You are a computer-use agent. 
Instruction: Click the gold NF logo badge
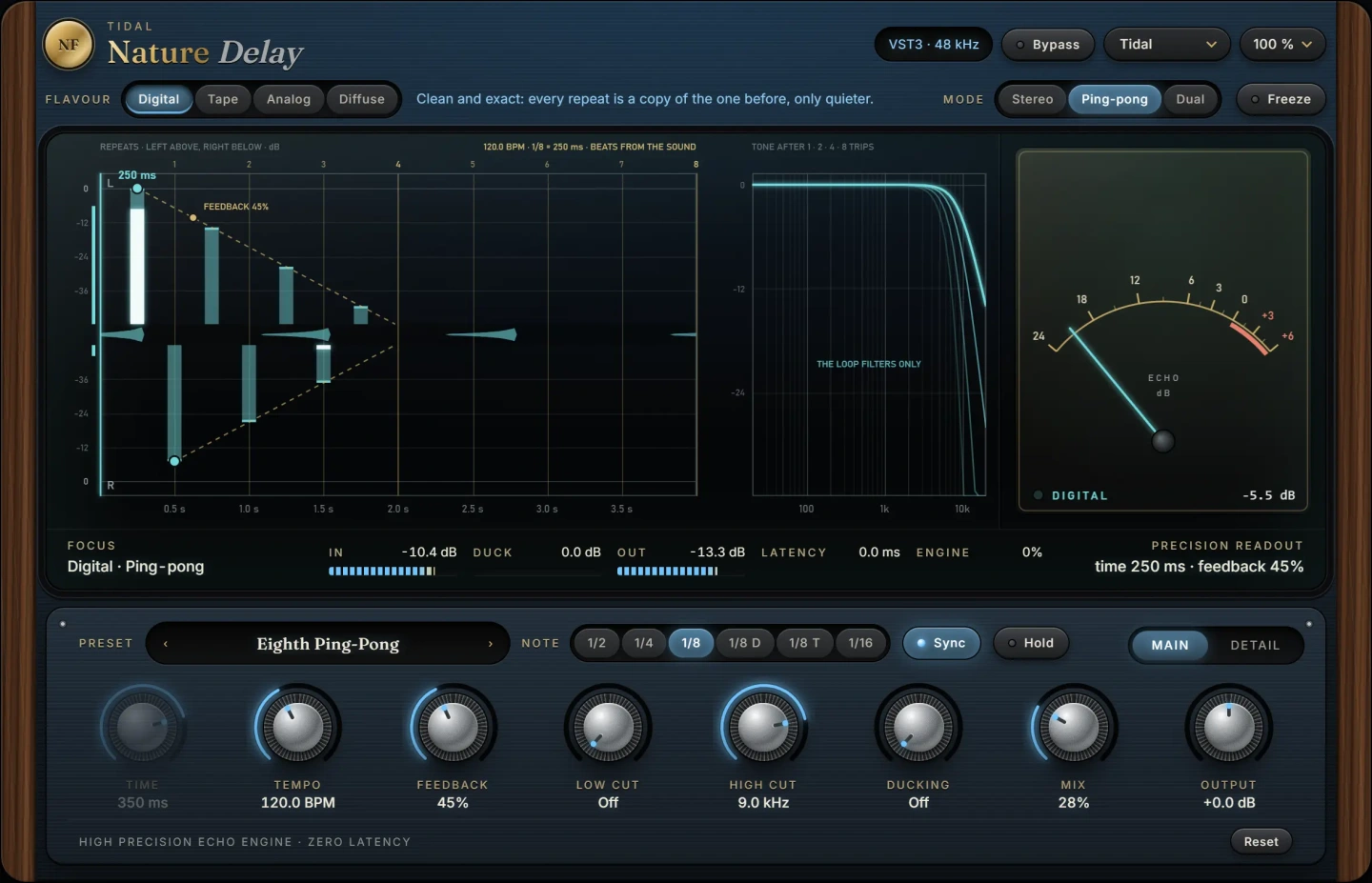pos(69,45)
